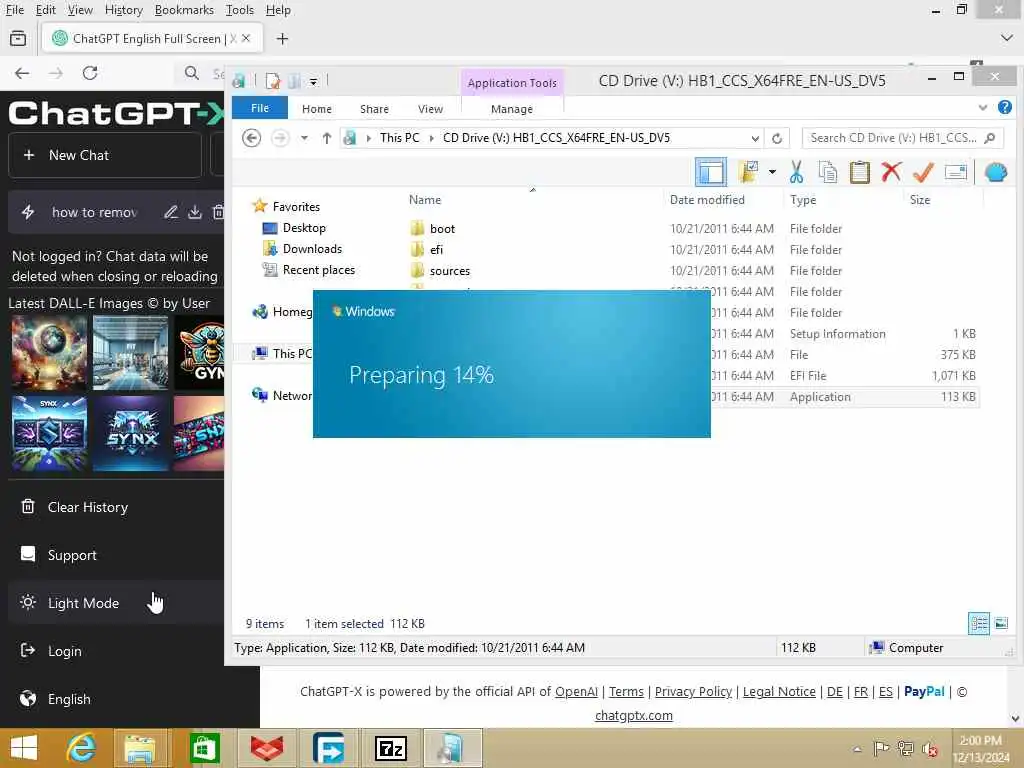Open the Manage ribbon tab
Image resolution: width=1024 pixels, height=768 pixels.
512,109
